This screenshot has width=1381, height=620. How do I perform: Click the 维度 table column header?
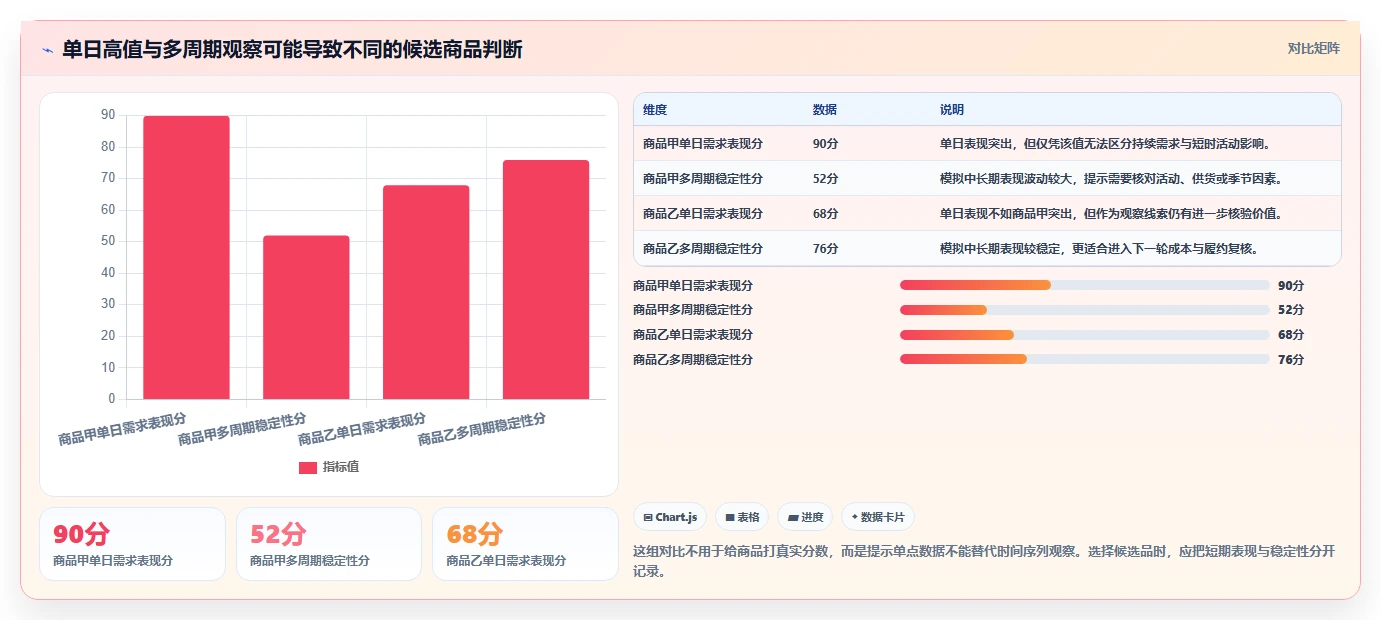pos(655,110)
